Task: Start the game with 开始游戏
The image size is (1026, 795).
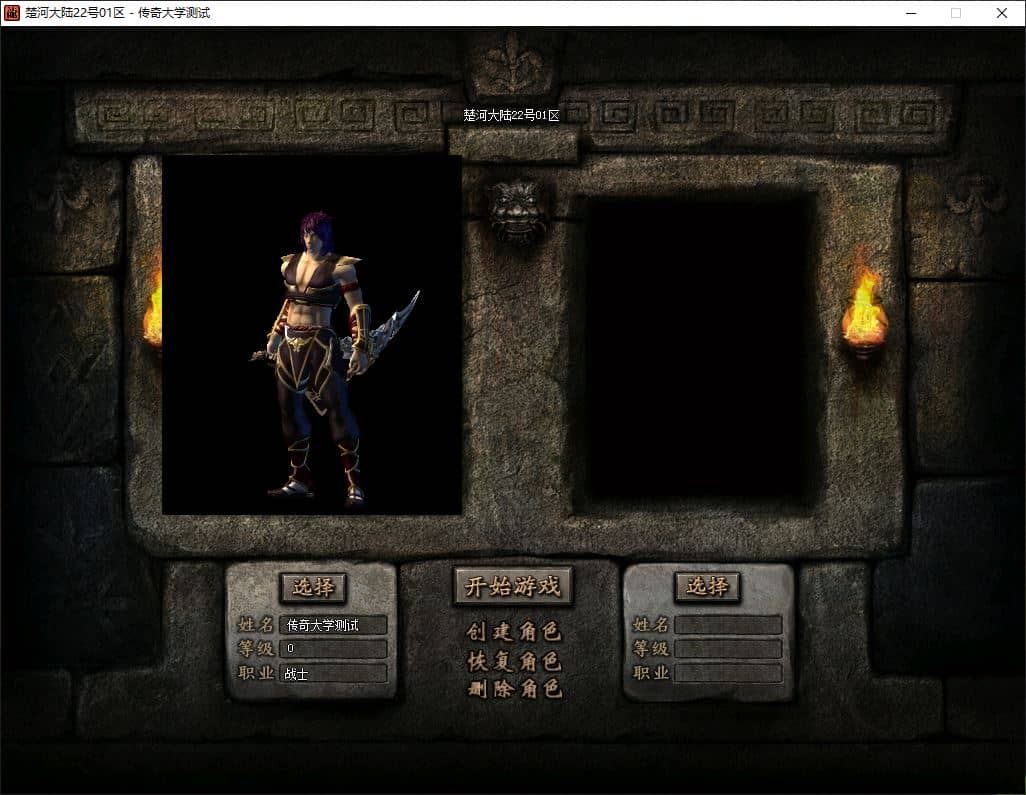Action: tap(513, 586)
